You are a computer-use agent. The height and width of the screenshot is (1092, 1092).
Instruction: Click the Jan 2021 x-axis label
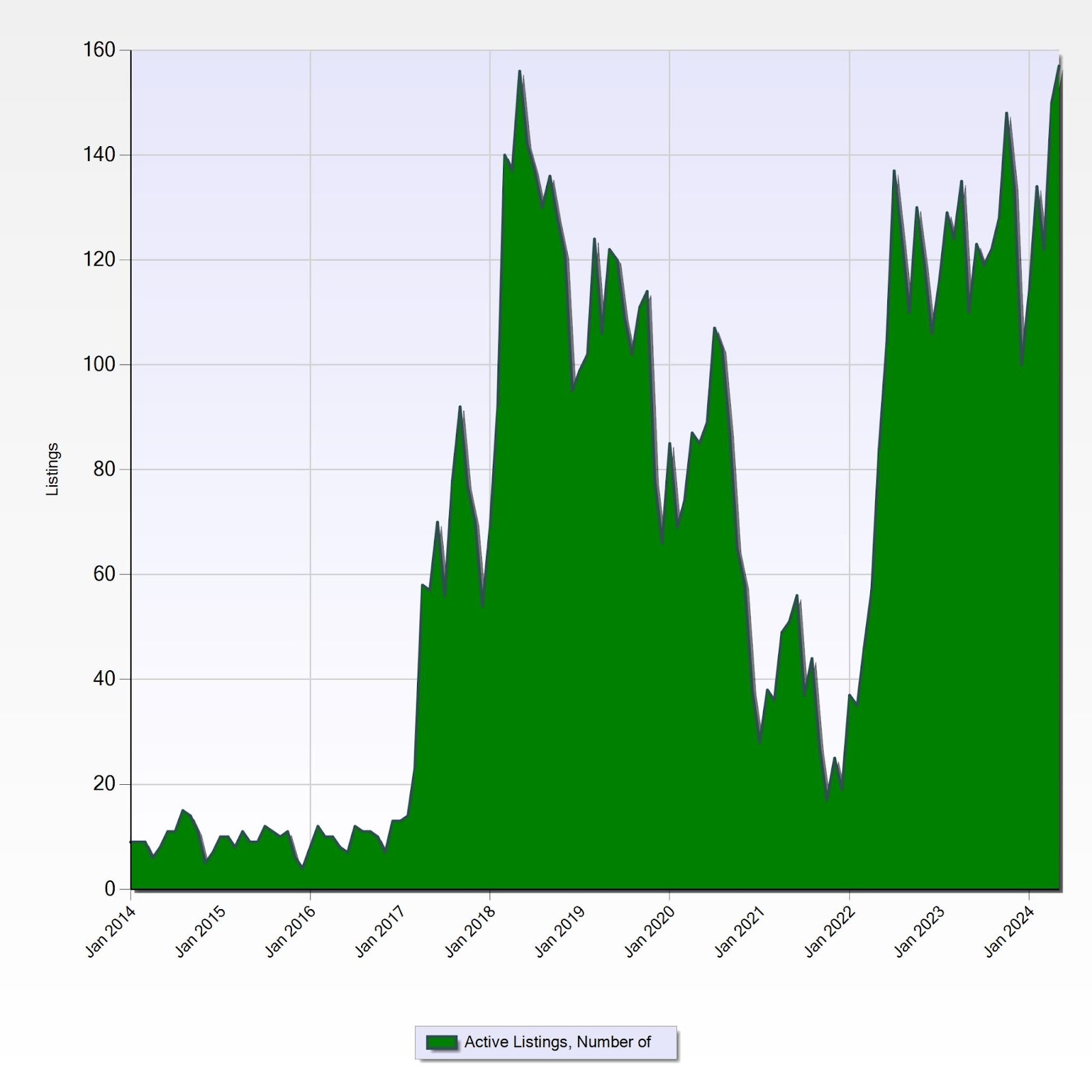click(740, 932)
